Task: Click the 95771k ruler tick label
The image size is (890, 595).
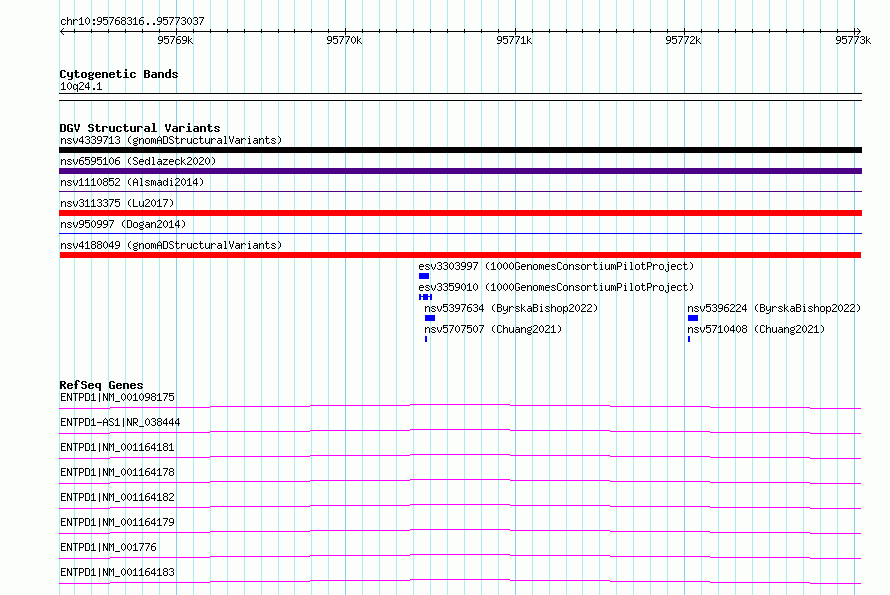Action: click(514, 40)
